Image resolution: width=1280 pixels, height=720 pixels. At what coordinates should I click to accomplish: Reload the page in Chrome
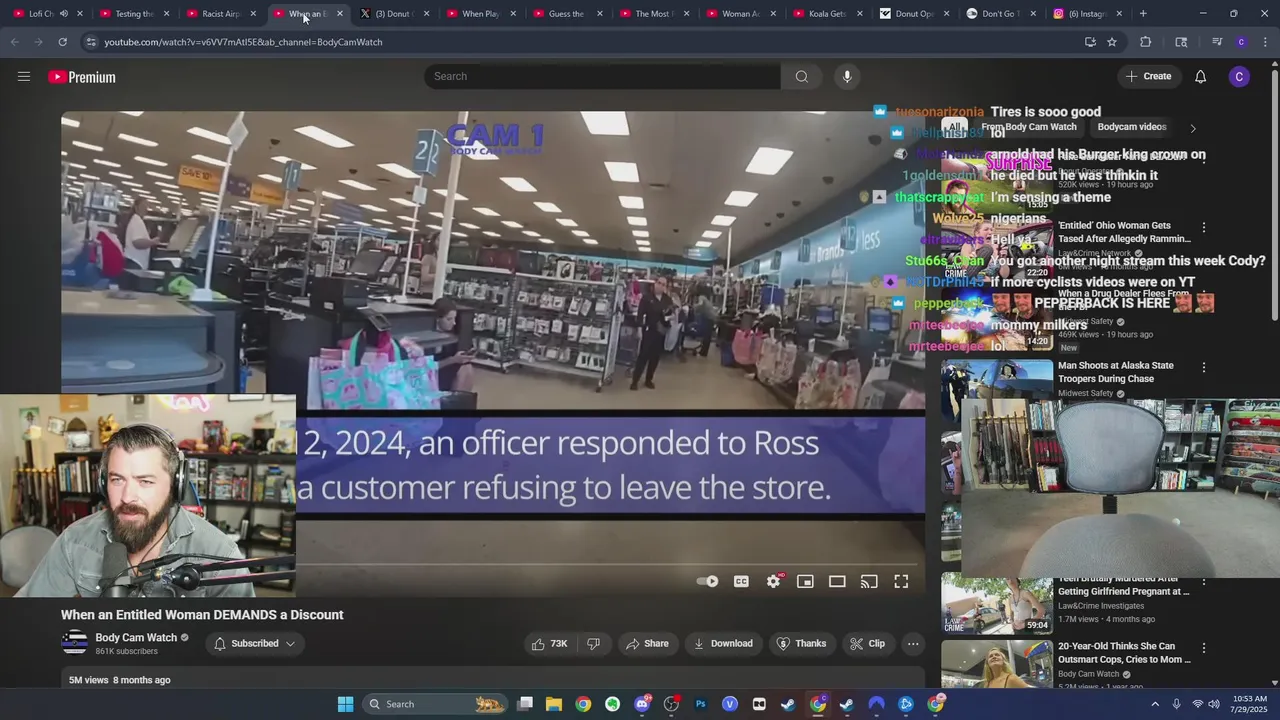coord(62,42)
